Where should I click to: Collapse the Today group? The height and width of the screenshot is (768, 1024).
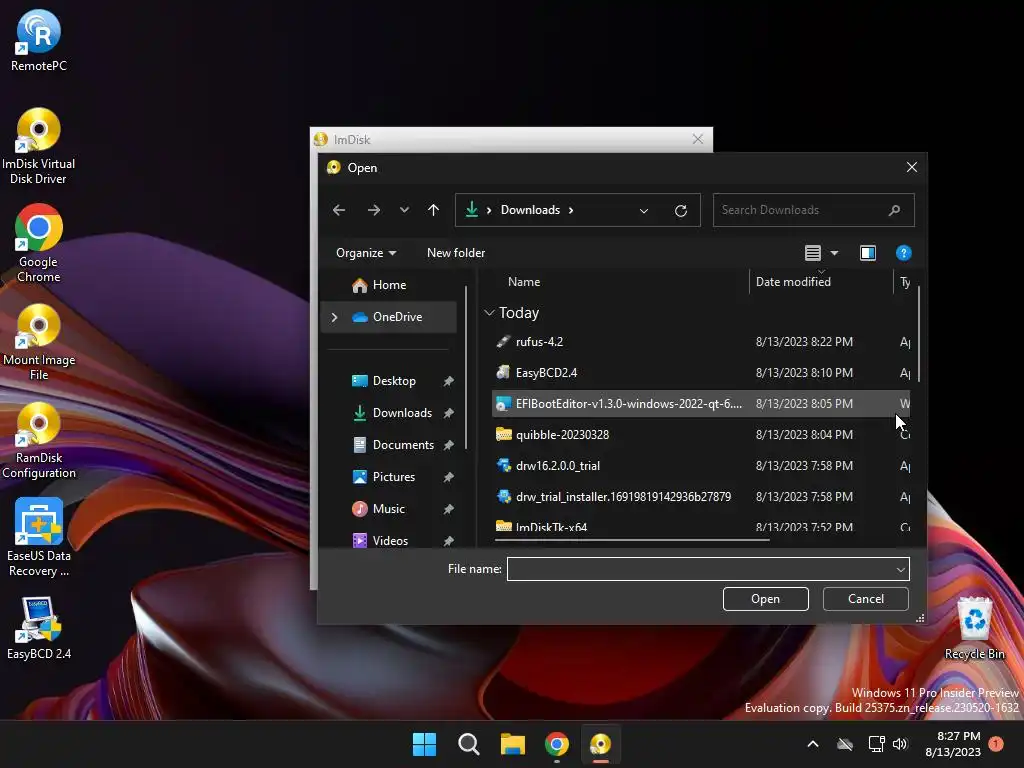[x=489, y=313]
